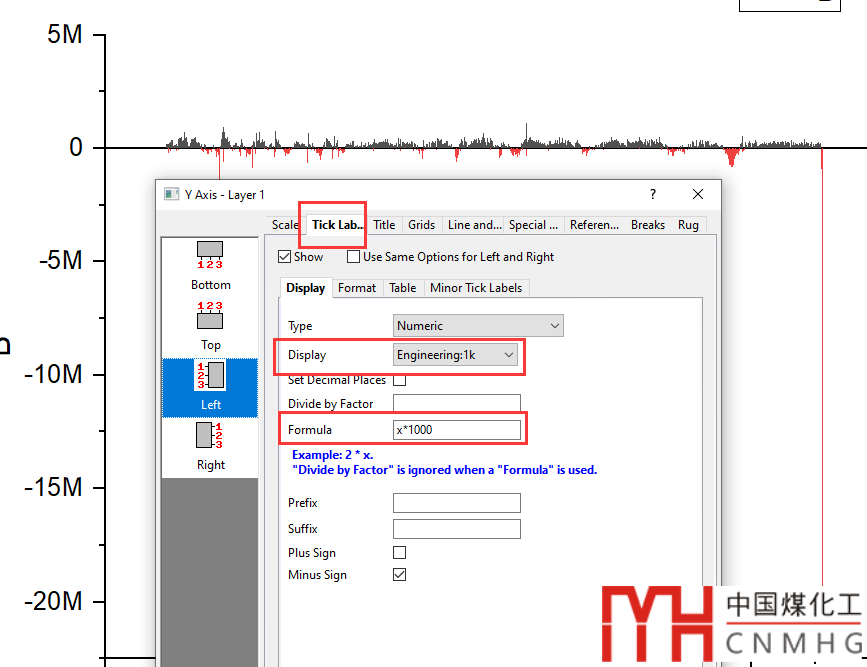
Task: Open the Line and Ticks tab
Action: tap(474, 225)
